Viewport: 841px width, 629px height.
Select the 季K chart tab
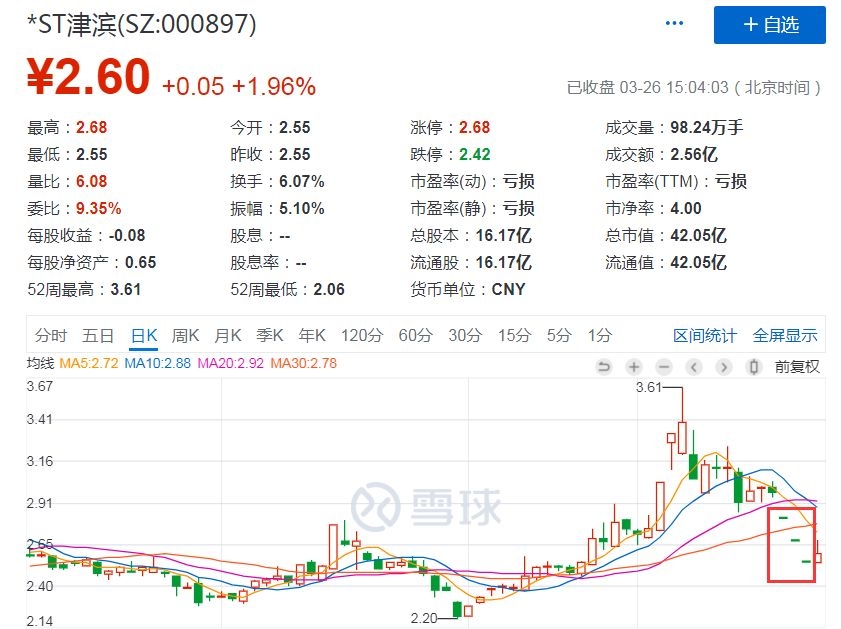pyautogui.click(x=269, y=336)
